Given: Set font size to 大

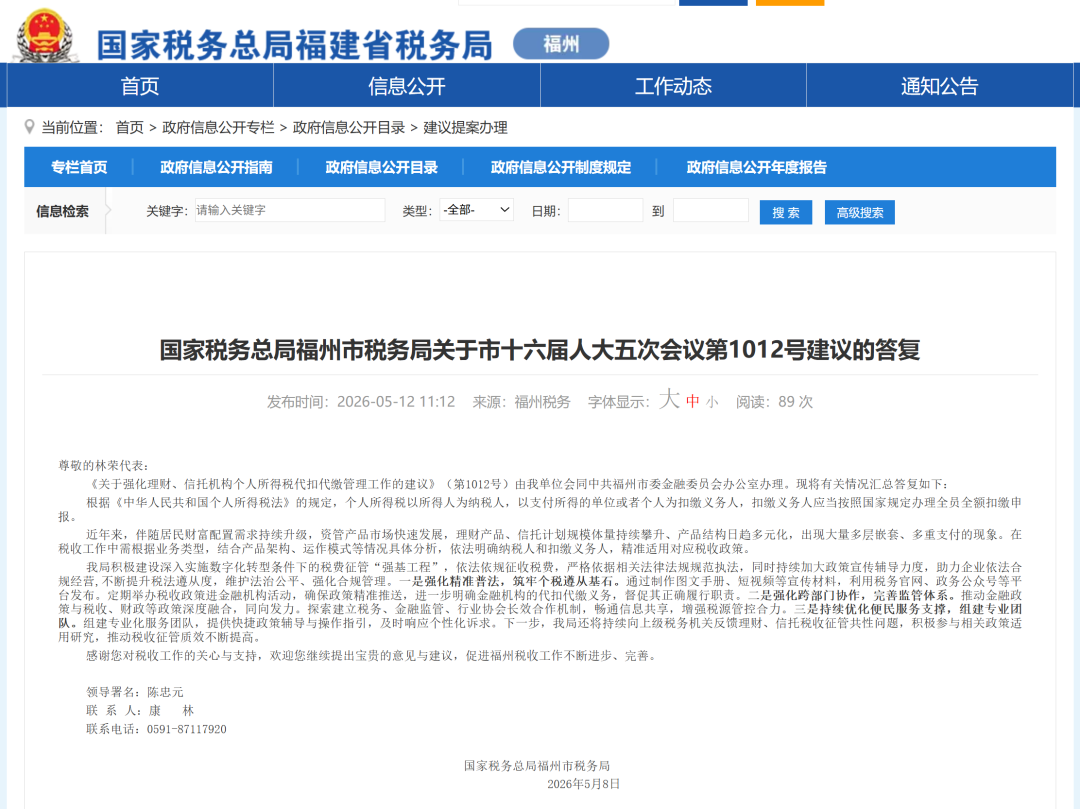Looking at the screenshot, I should click(669, 399).
